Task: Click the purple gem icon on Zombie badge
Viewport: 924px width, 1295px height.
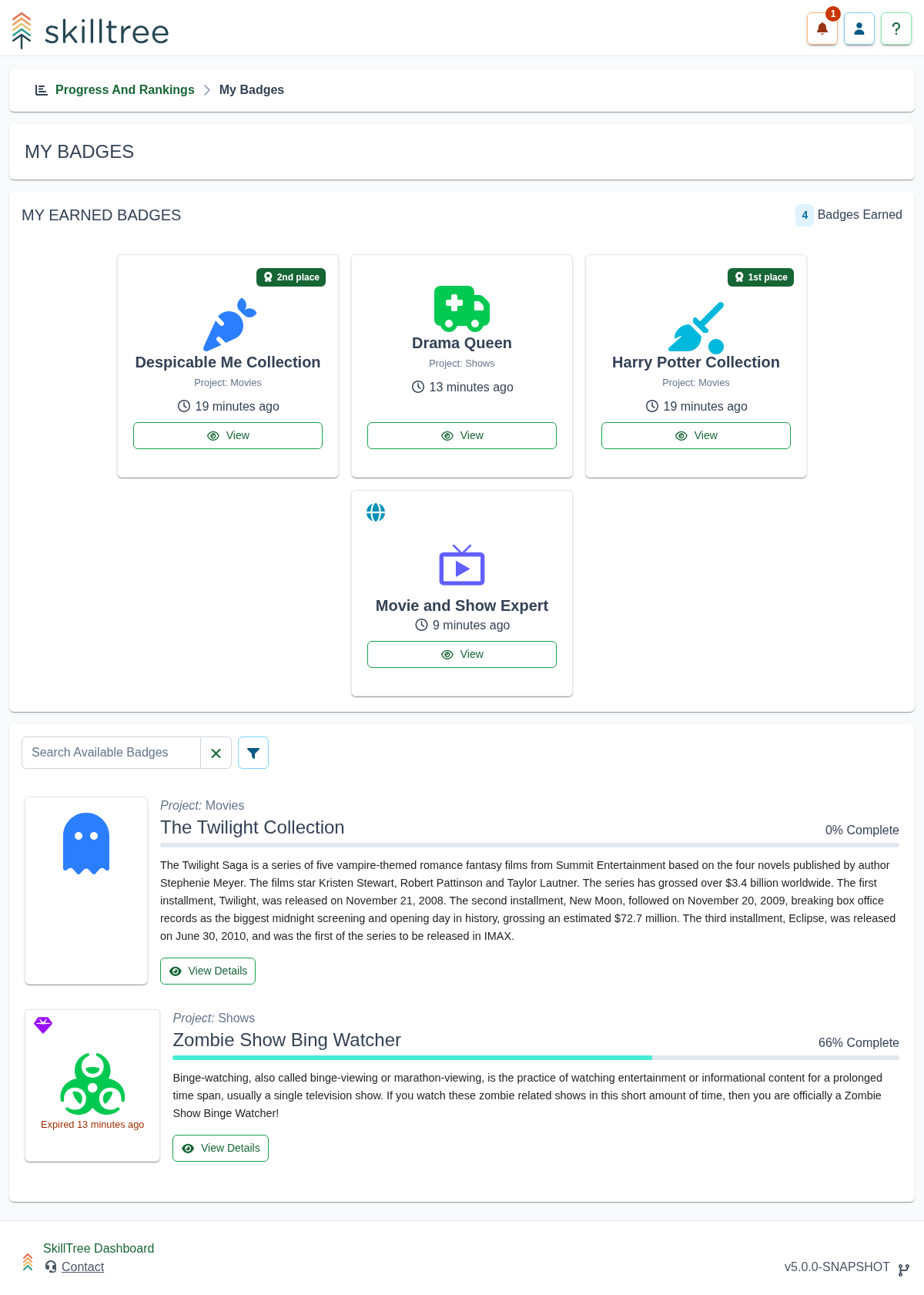Action: coord(43,1025)
